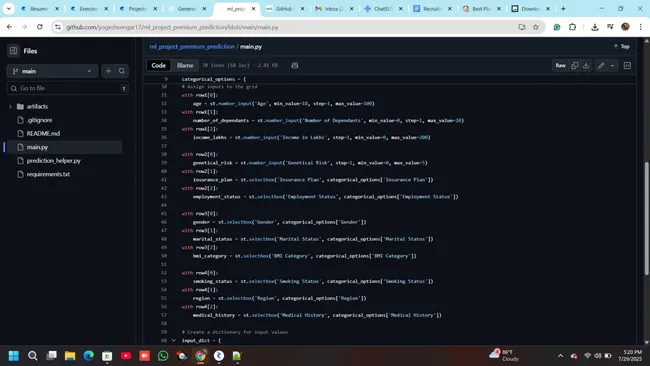650x366 pixels.
Task: Open Microsoft Store from the taskbar
Action: 107,356
